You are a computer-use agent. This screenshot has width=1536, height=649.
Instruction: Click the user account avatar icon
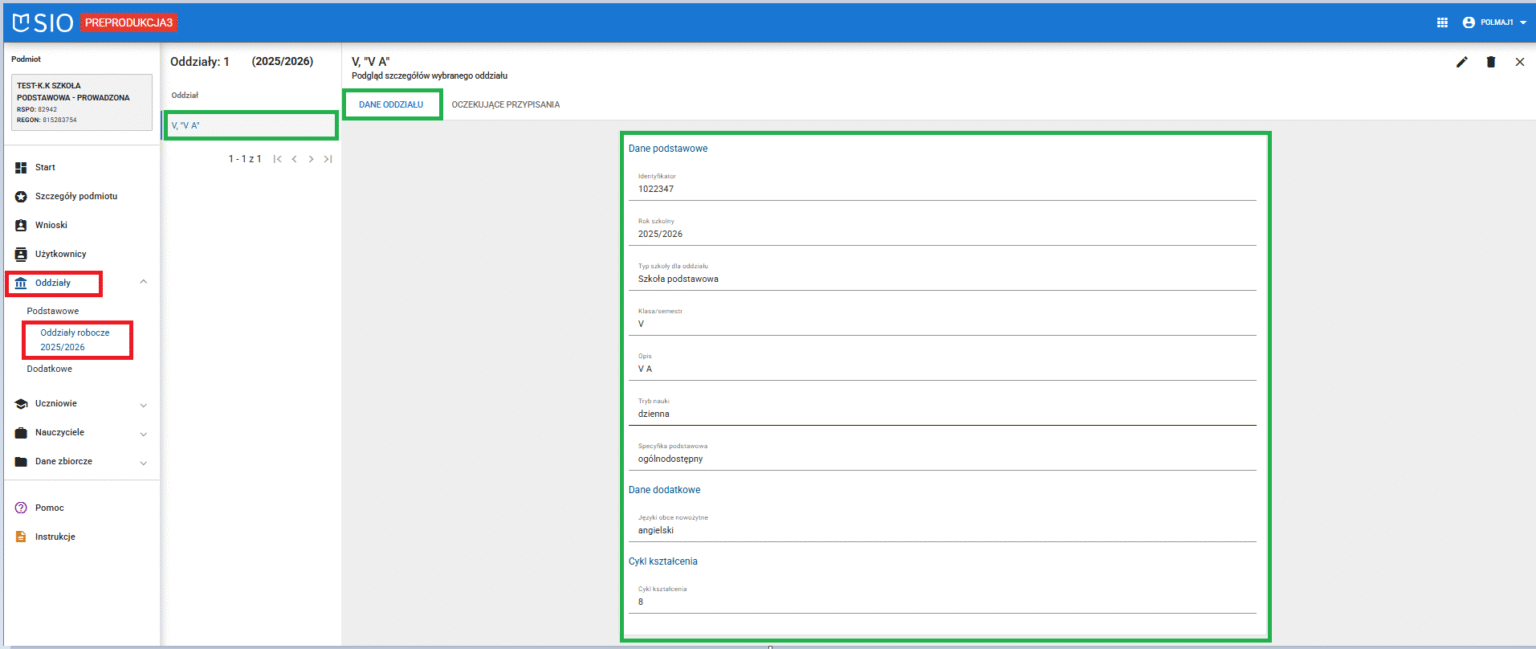[x=1469, y=22]
